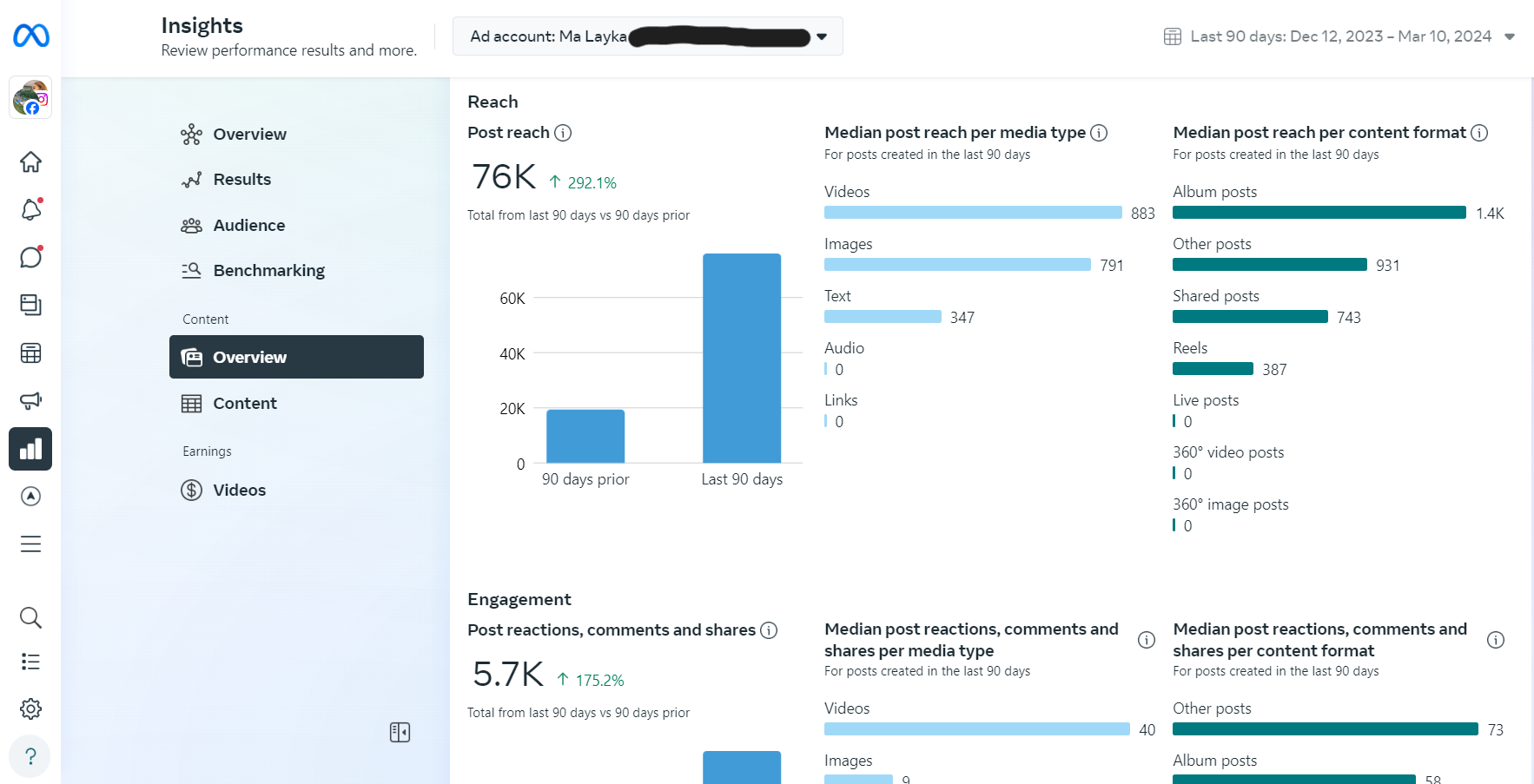Expand the All tools hamburger menu
1534x784 pixels.
(30, 544)
